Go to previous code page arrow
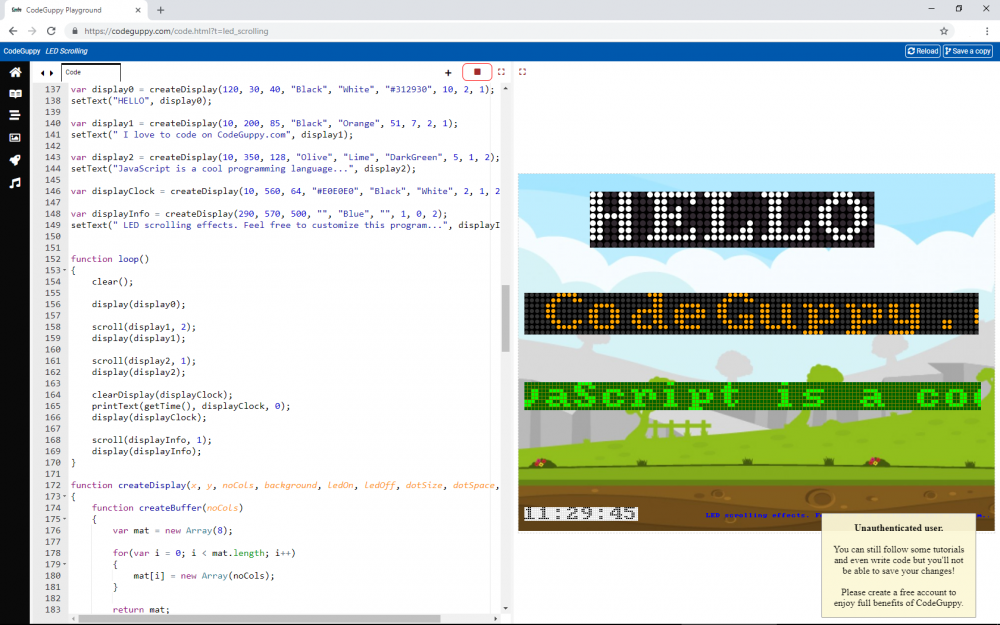The image size is (1000, 625). pyautogui.click(x=43, y=73)
